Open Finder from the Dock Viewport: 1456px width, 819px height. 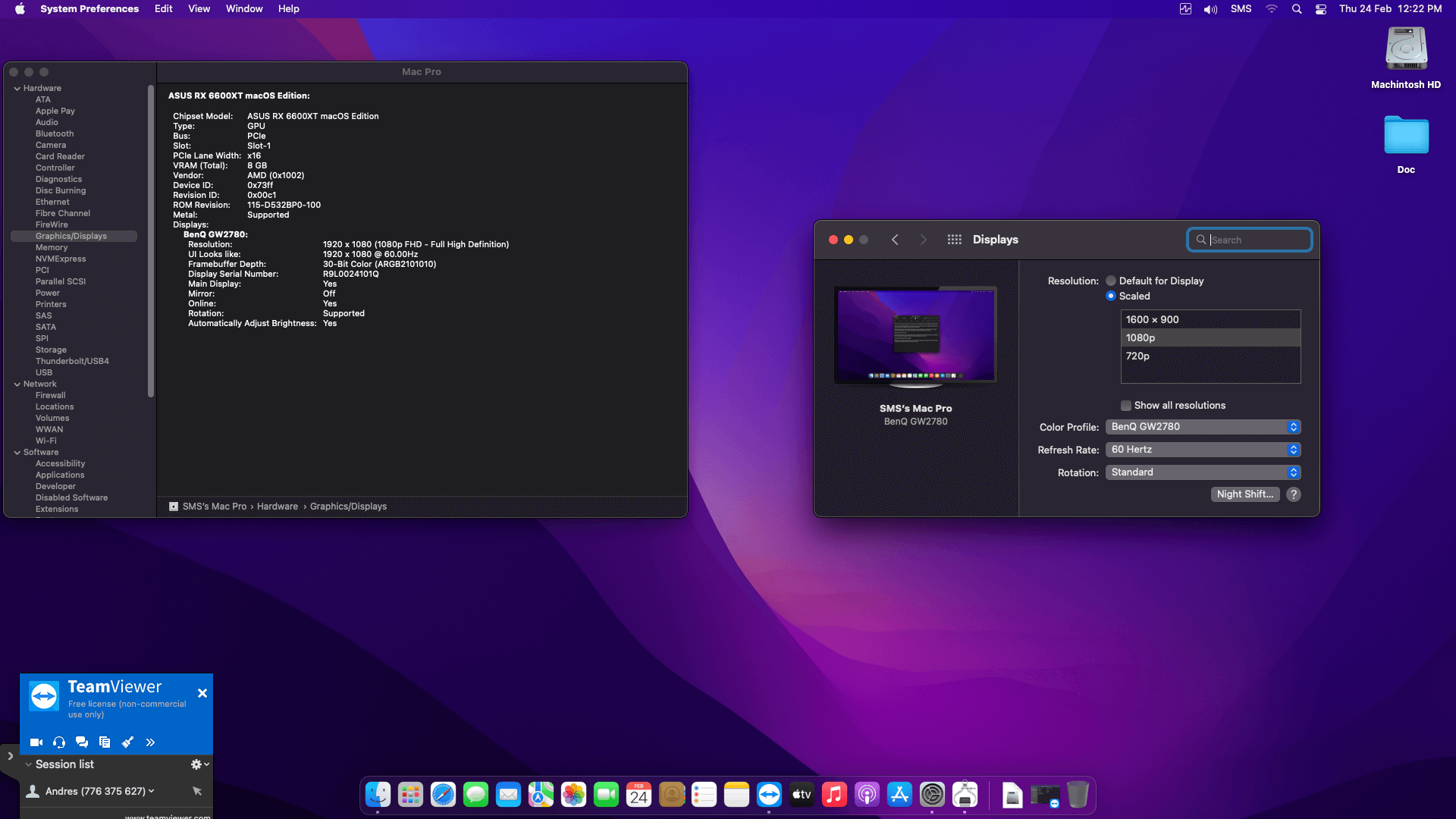point(378,795)
